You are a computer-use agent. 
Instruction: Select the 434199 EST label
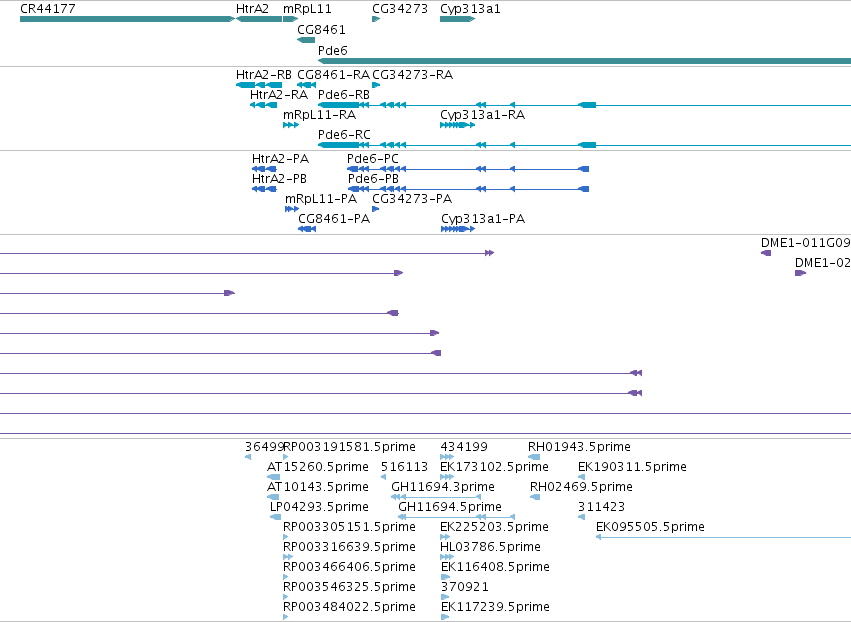[464, 447]
